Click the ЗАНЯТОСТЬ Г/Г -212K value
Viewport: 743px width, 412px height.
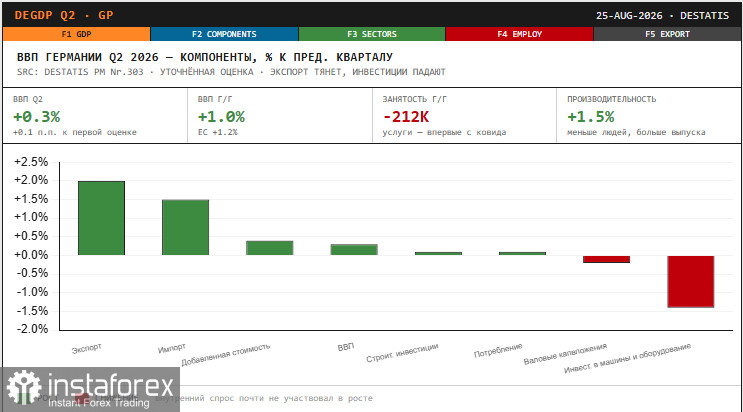point(406,117)
